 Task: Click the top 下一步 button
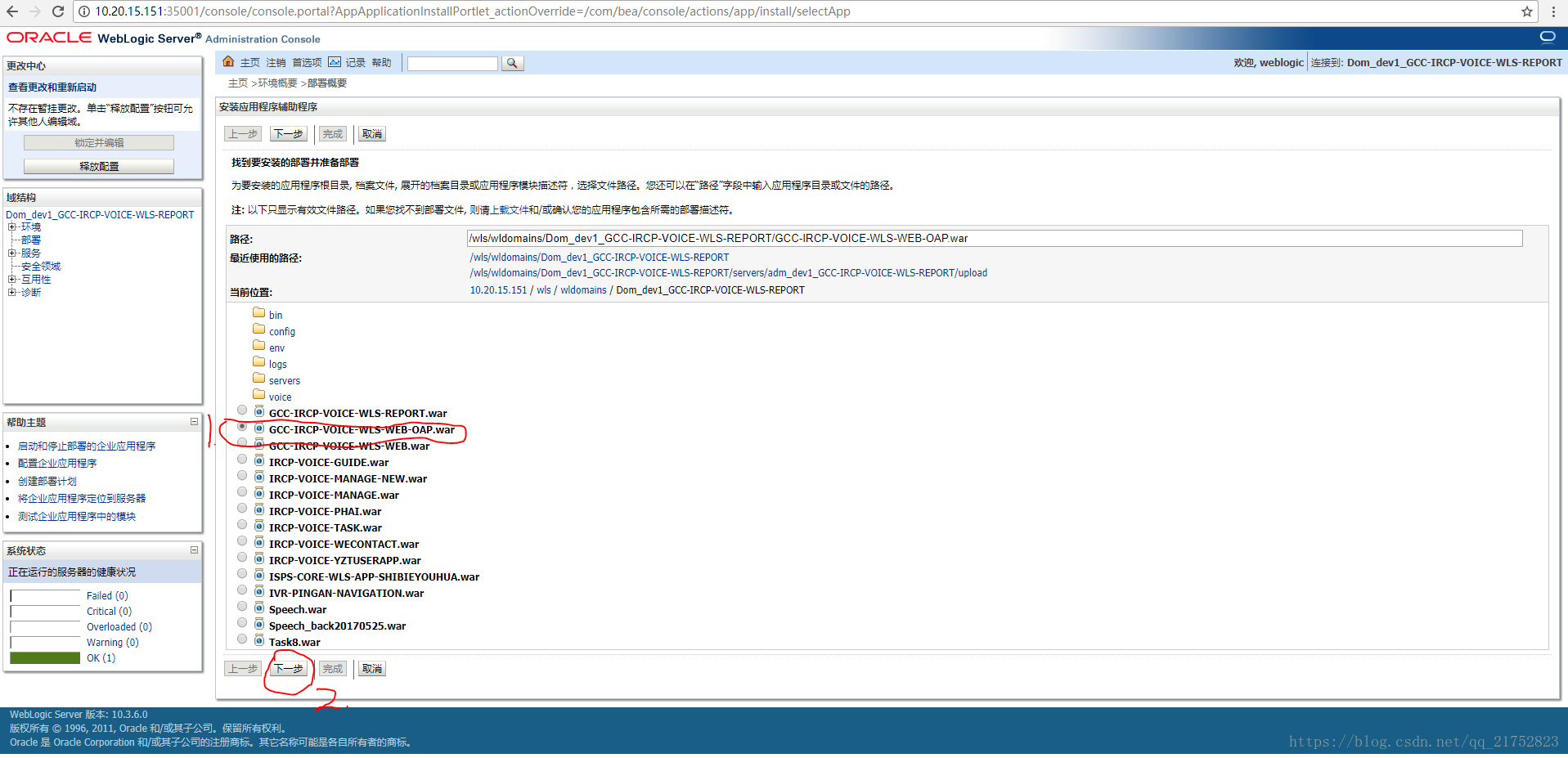tap(289, 134)
